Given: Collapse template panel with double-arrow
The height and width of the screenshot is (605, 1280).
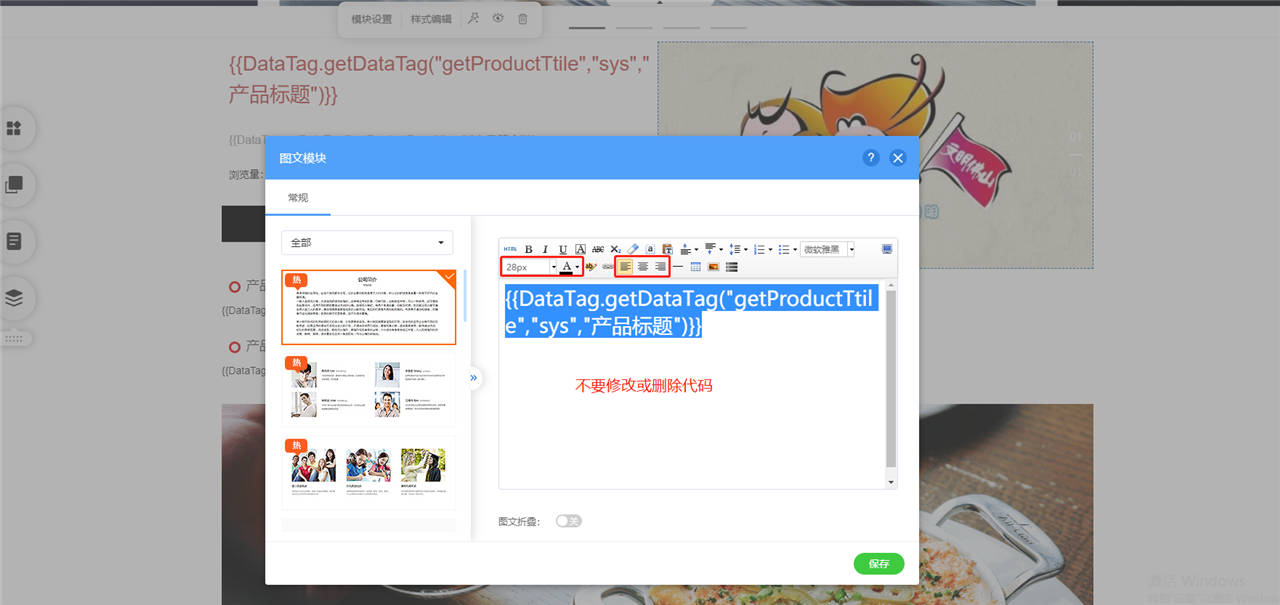Looking at the screenshot, I should [x=473, y=378].
